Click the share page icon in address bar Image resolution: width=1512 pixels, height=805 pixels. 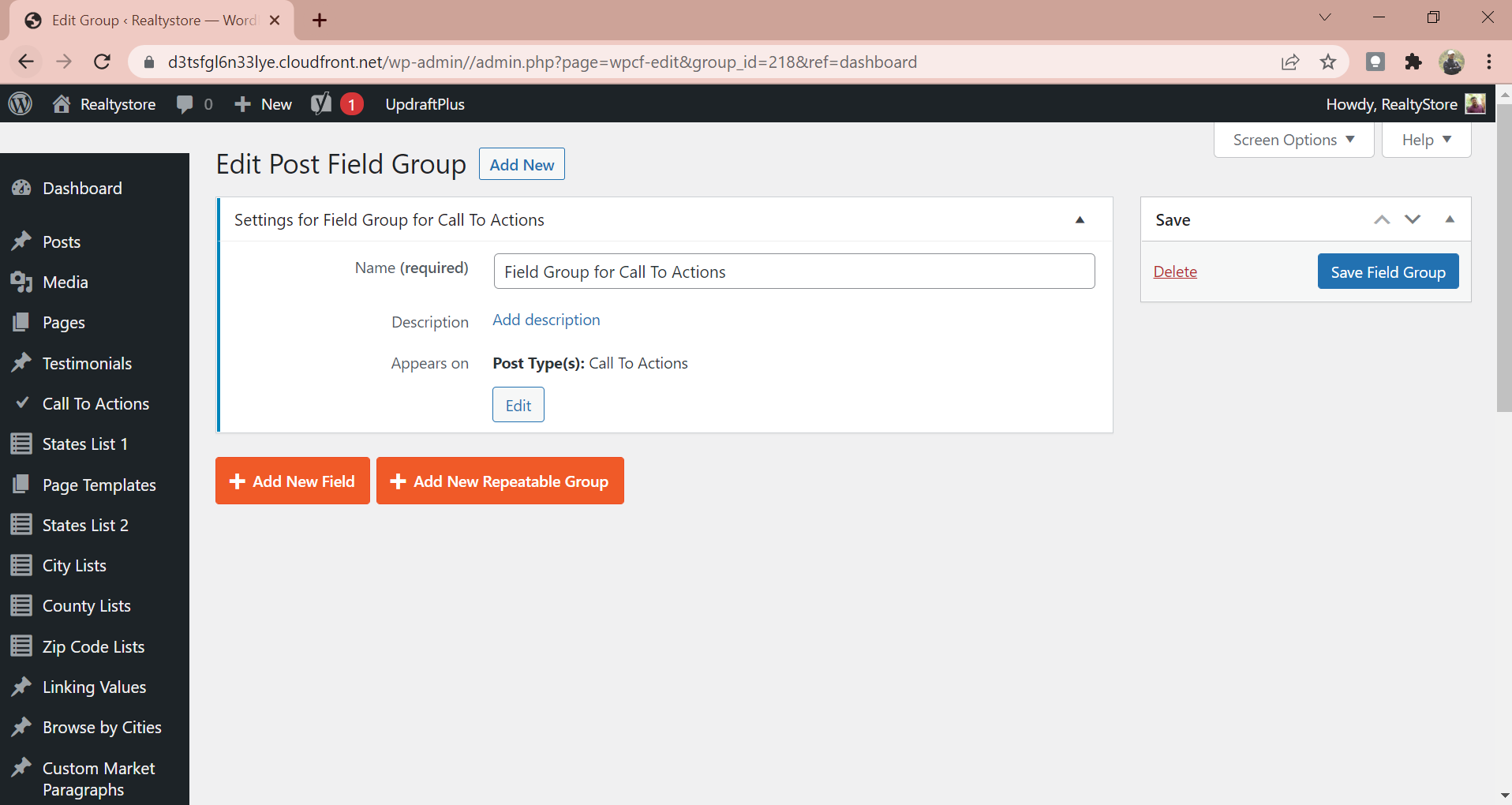1290,62
